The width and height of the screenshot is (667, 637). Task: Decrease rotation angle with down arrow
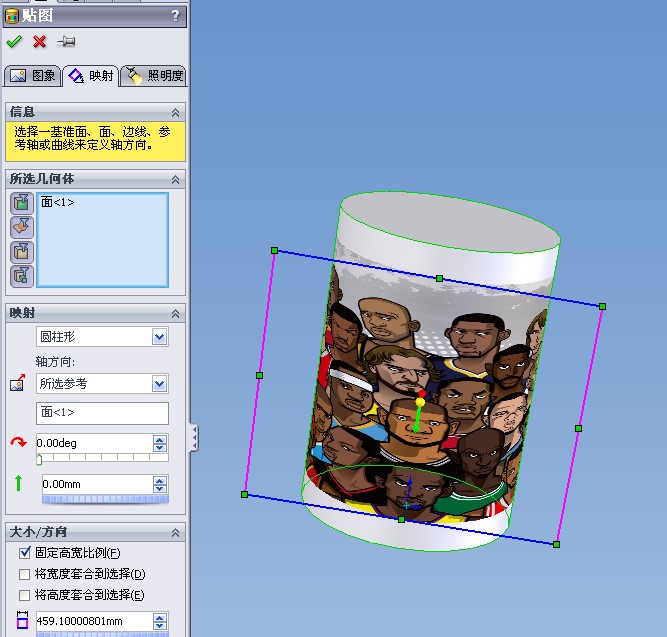tap(160, 447)
